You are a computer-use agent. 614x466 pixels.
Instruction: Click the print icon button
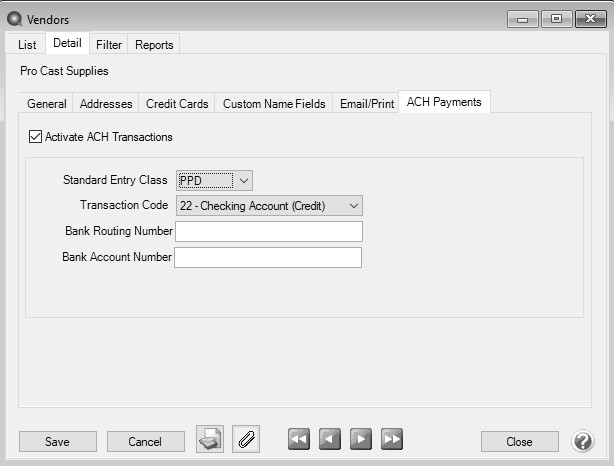[209, 440]
